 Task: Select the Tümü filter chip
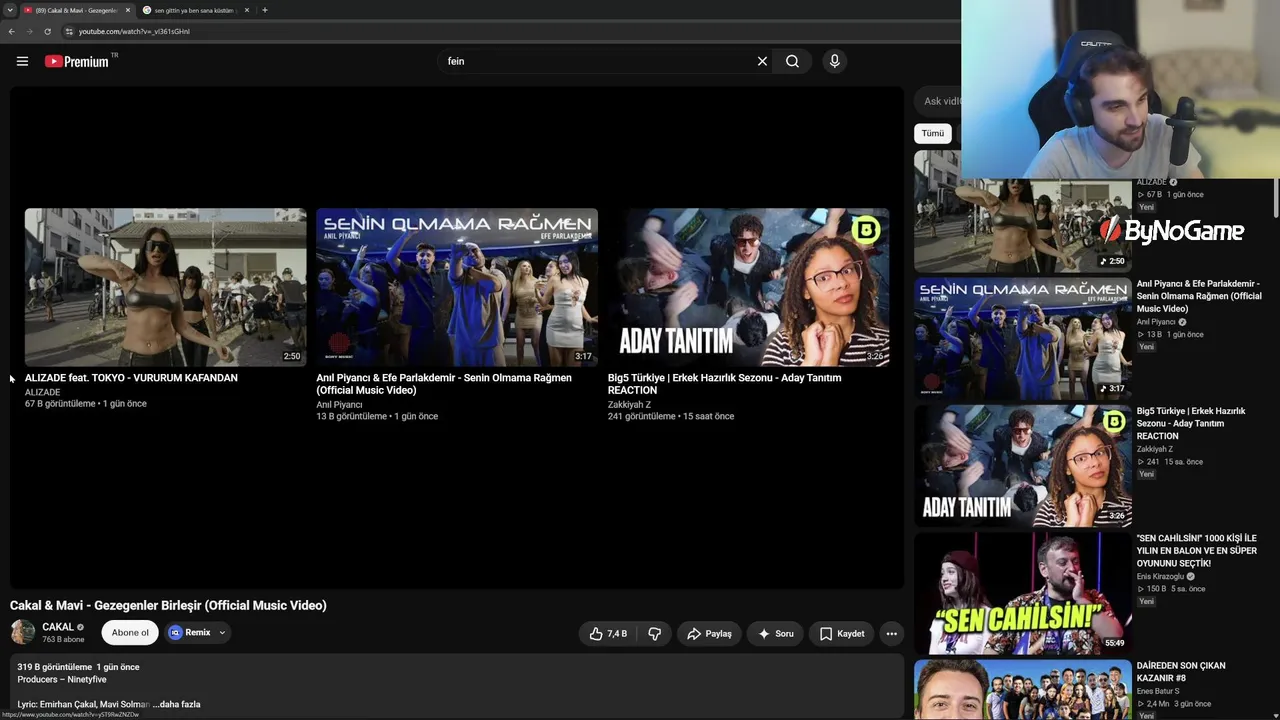click(933, 133)
